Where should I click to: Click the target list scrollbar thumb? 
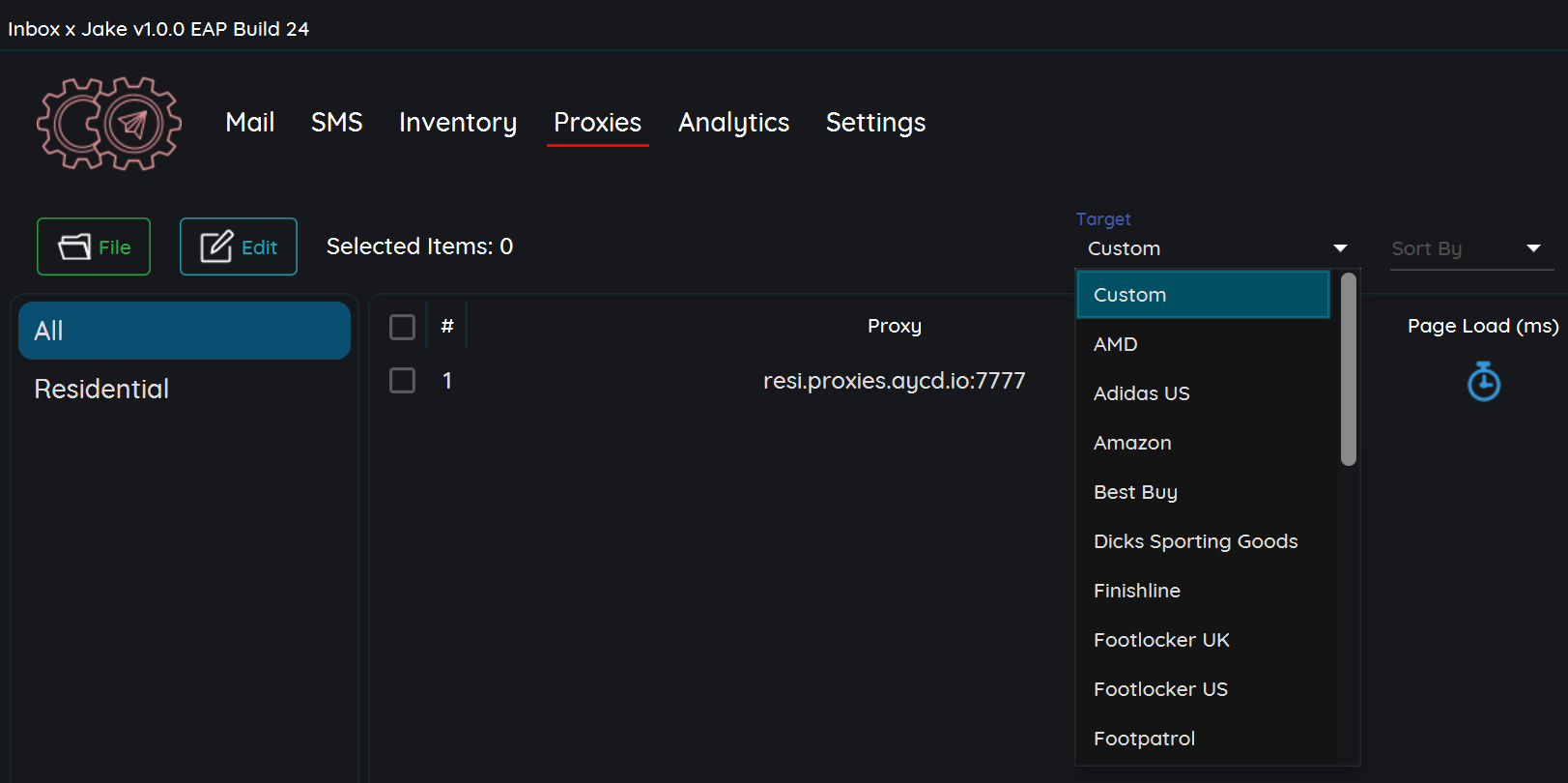point(1349,369)
